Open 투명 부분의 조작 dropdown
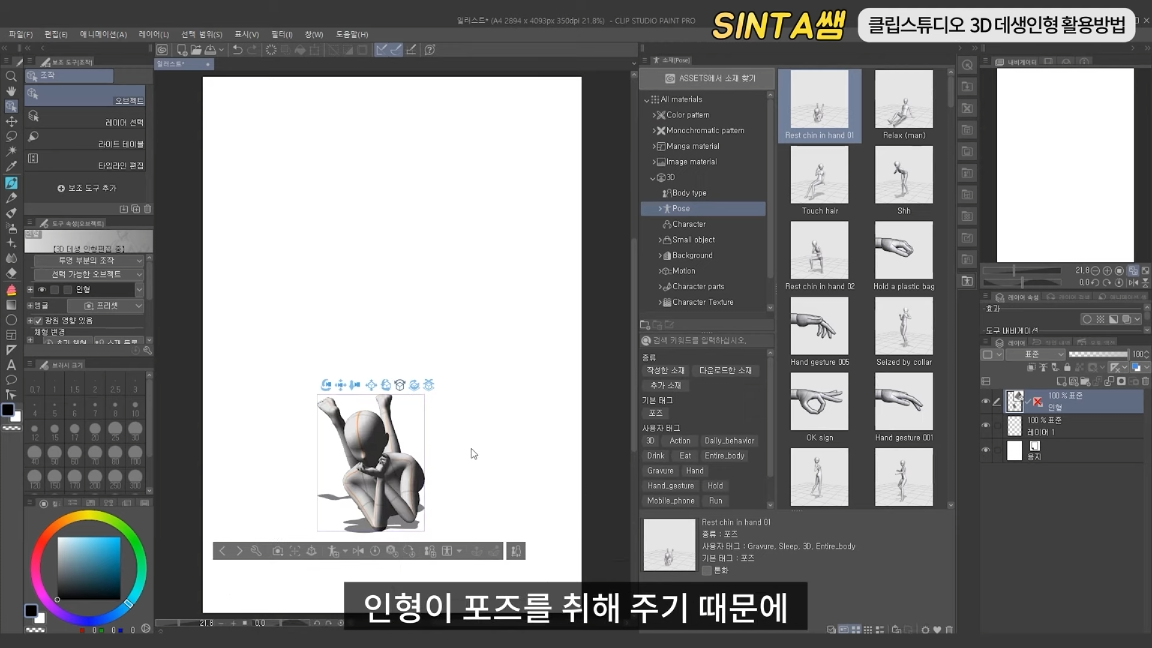The image size is (1152, 648). pyautogui.click(x=88, y=260)
